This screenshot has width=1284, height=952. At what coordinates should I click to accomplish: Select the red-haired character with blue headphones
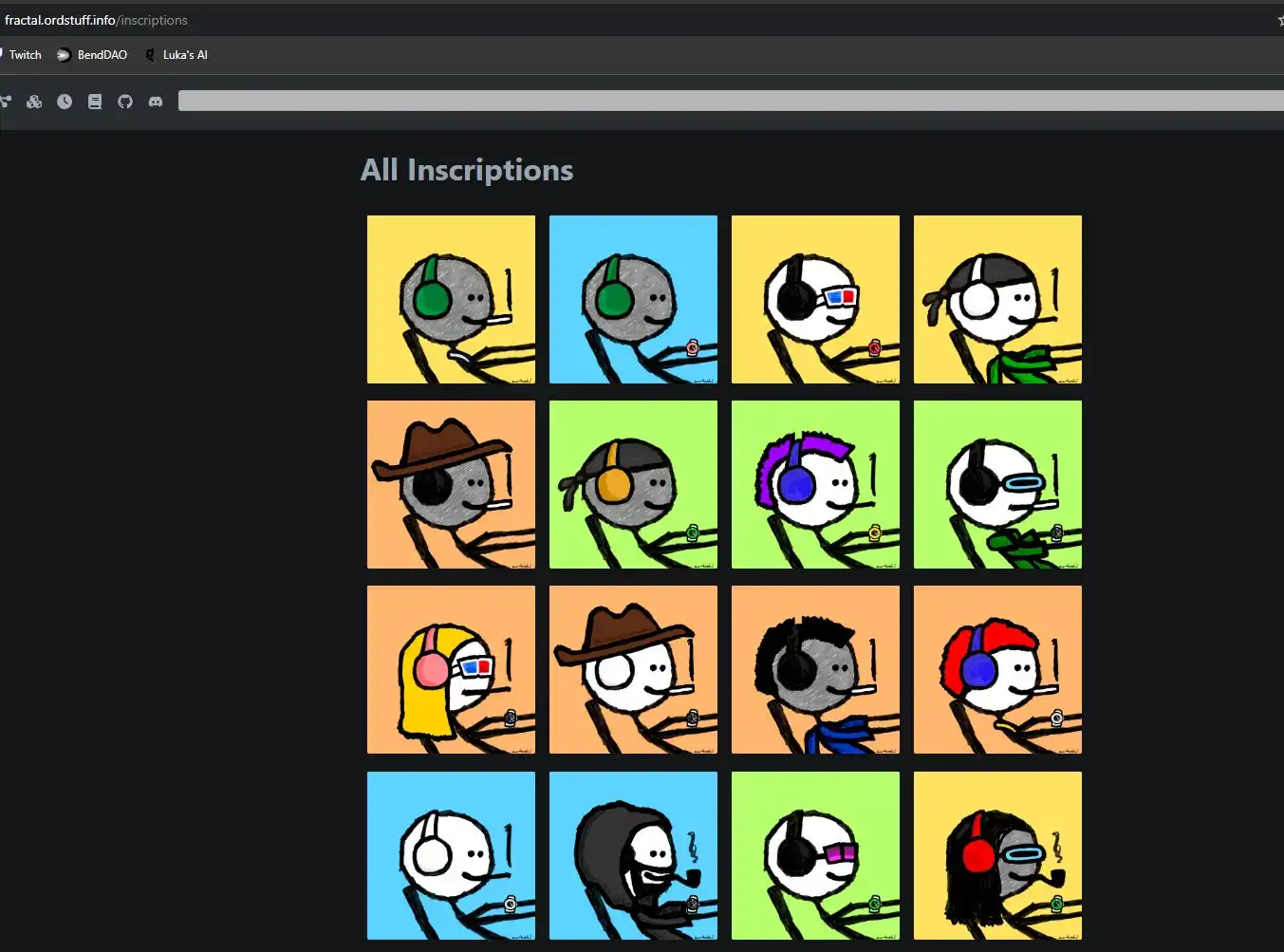pyautogui.click(x=997, y=669)
